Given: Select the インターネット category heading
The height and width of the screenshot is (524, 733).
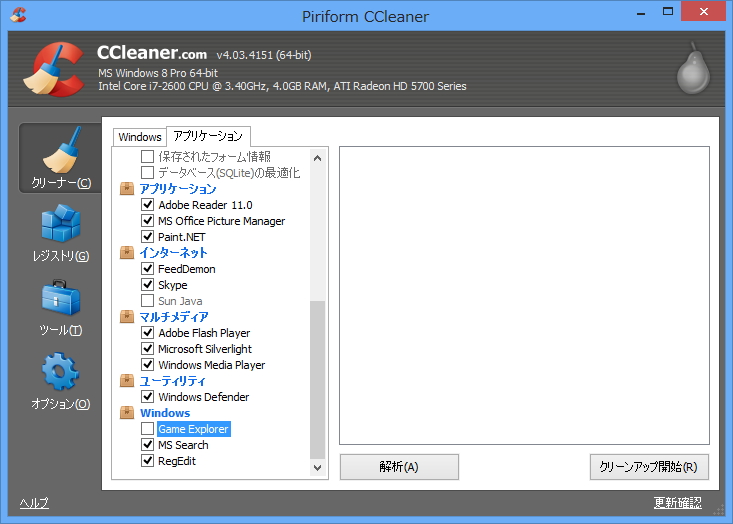Looking at the screenshot, I should click(x=173, y=253).
